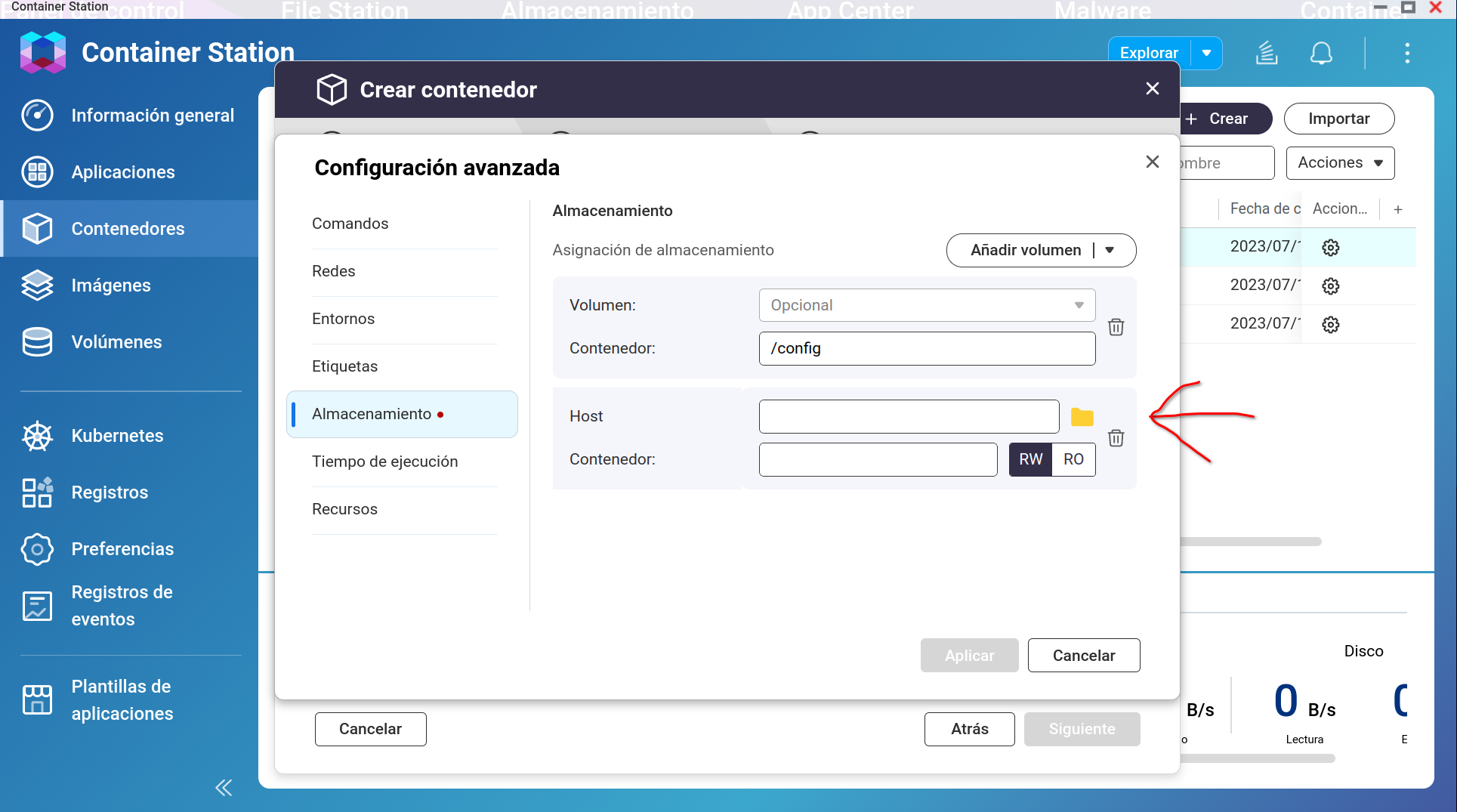The image size is (1457, 812).
Task: Switch to the Redes settings section
Action: (x=333, y=271)
